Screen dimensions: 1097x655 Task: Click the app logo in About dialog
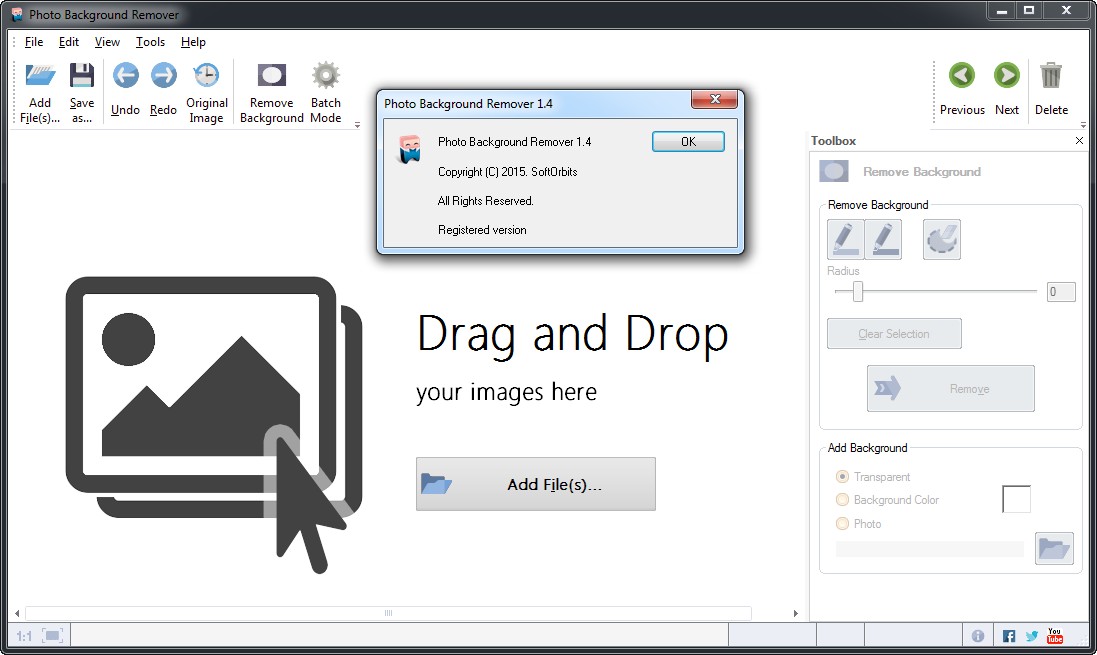coord(409,149)
